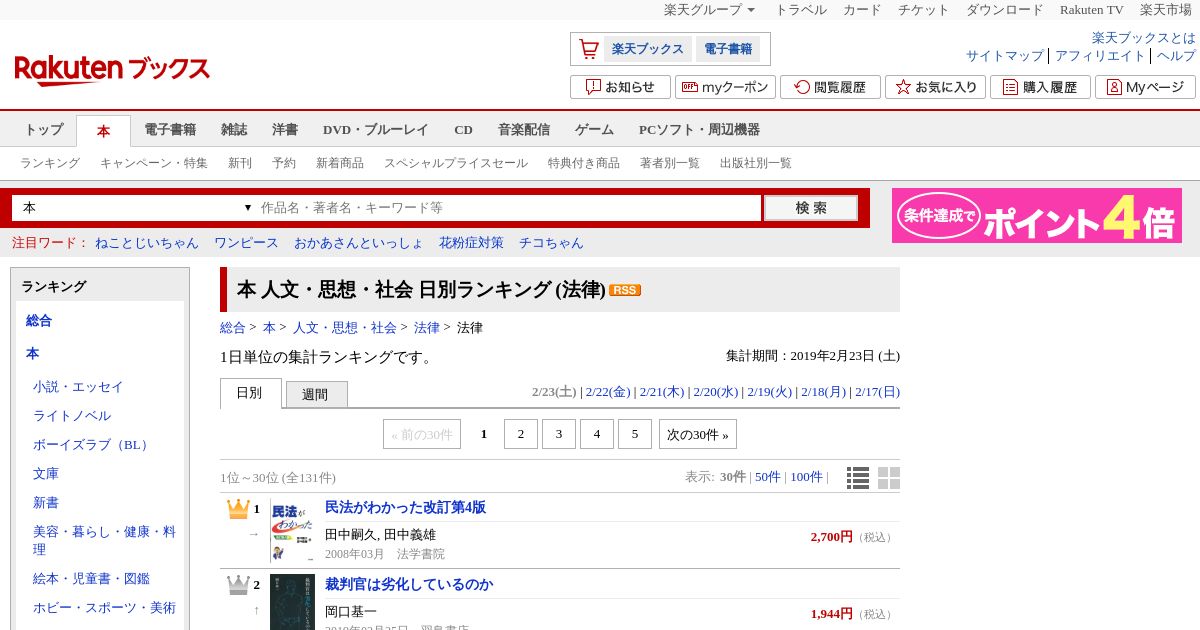Screen dimensions: 1200x630
Task: Select the ゲーム tab
Action: click(594, 130)
